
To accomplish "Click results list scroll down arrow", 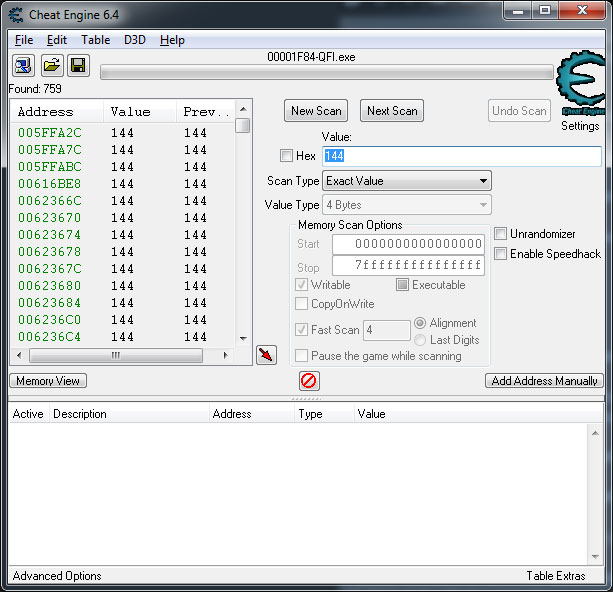I will click(243, 338).
